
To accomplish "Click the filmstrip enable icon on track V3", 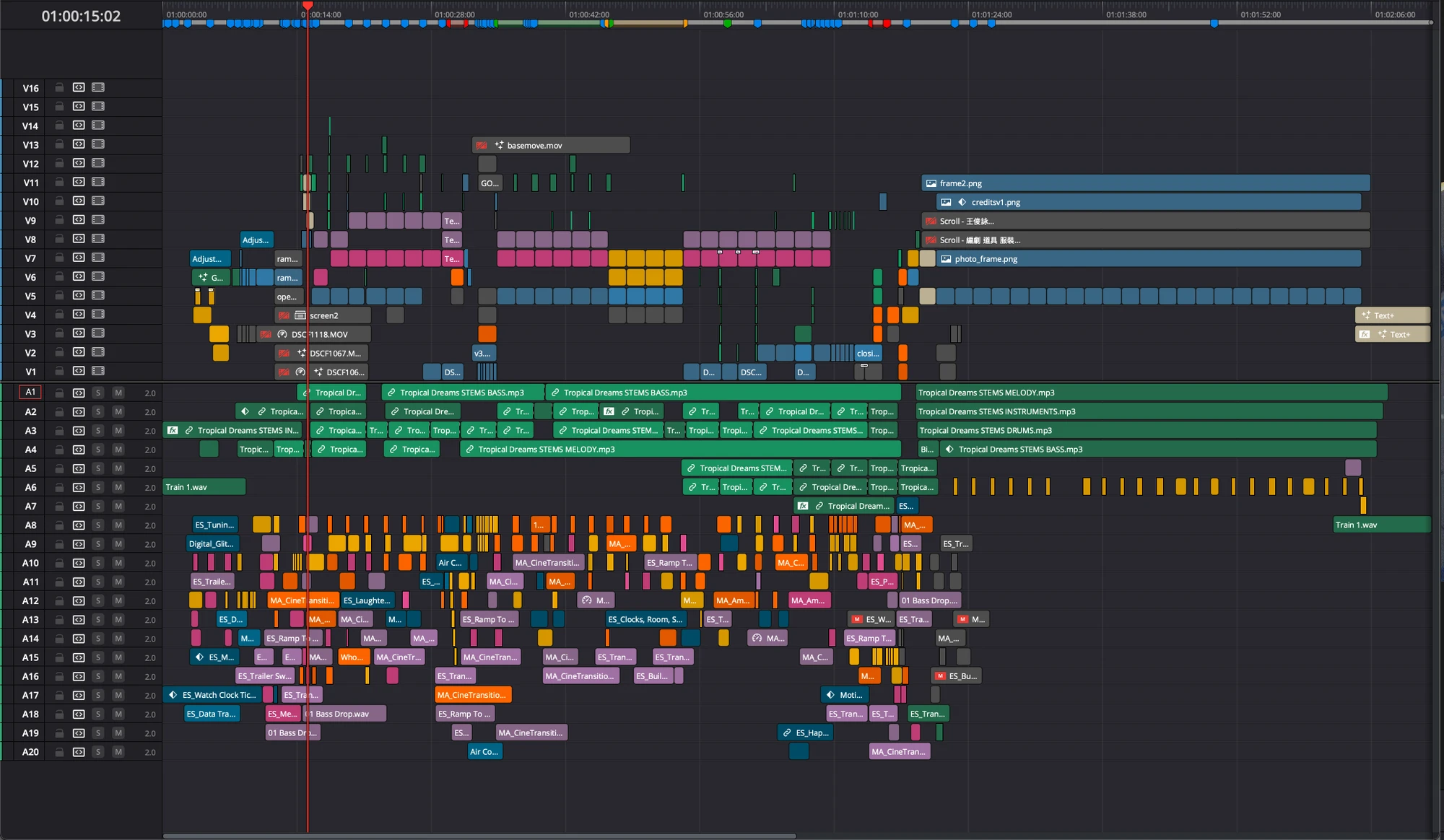I will click(x=97, y=333).
